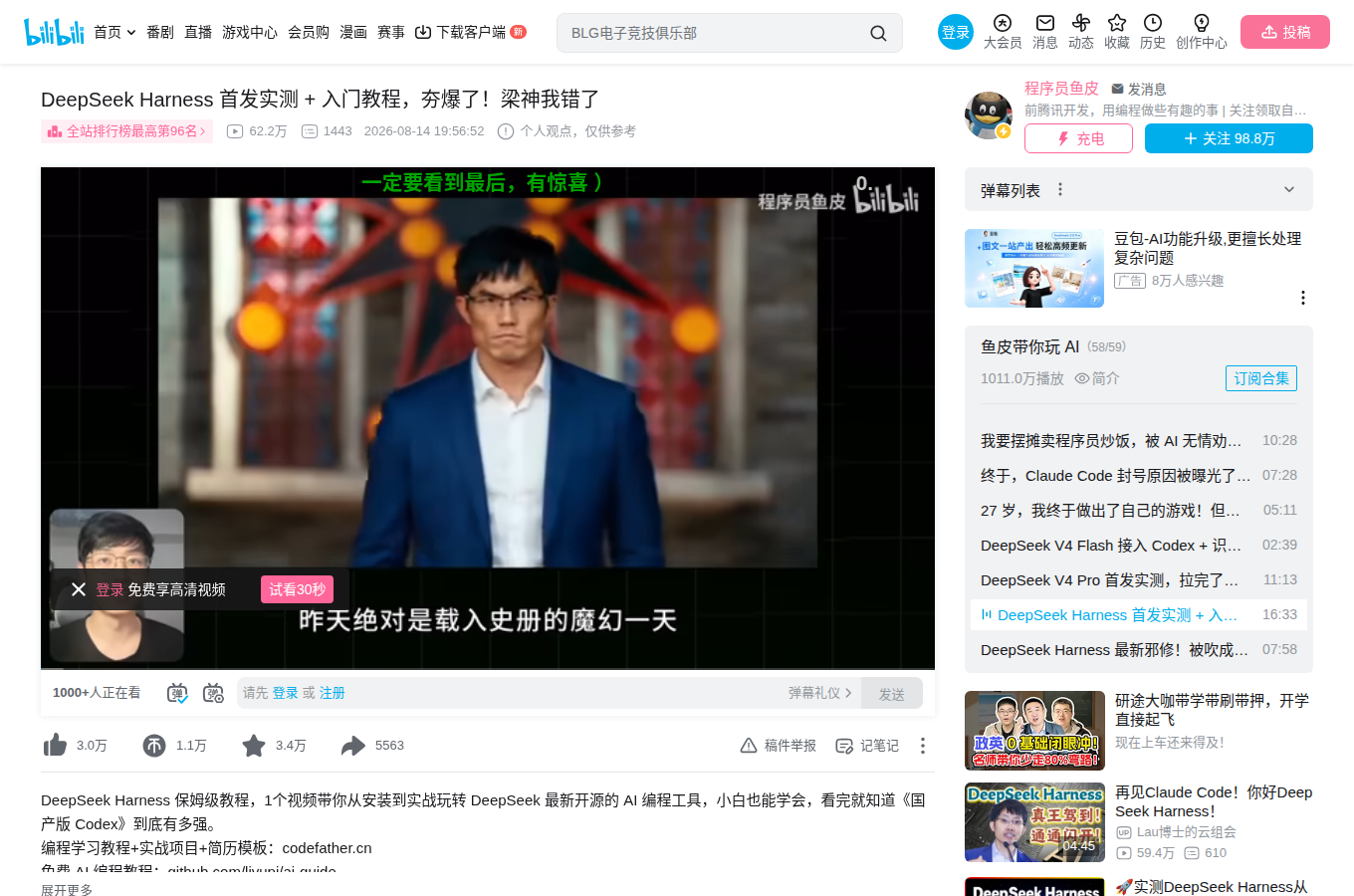The width and height of the screenshot is (1354, 896).
Task: Expand description with 展开更多
Action: (67, 889)
